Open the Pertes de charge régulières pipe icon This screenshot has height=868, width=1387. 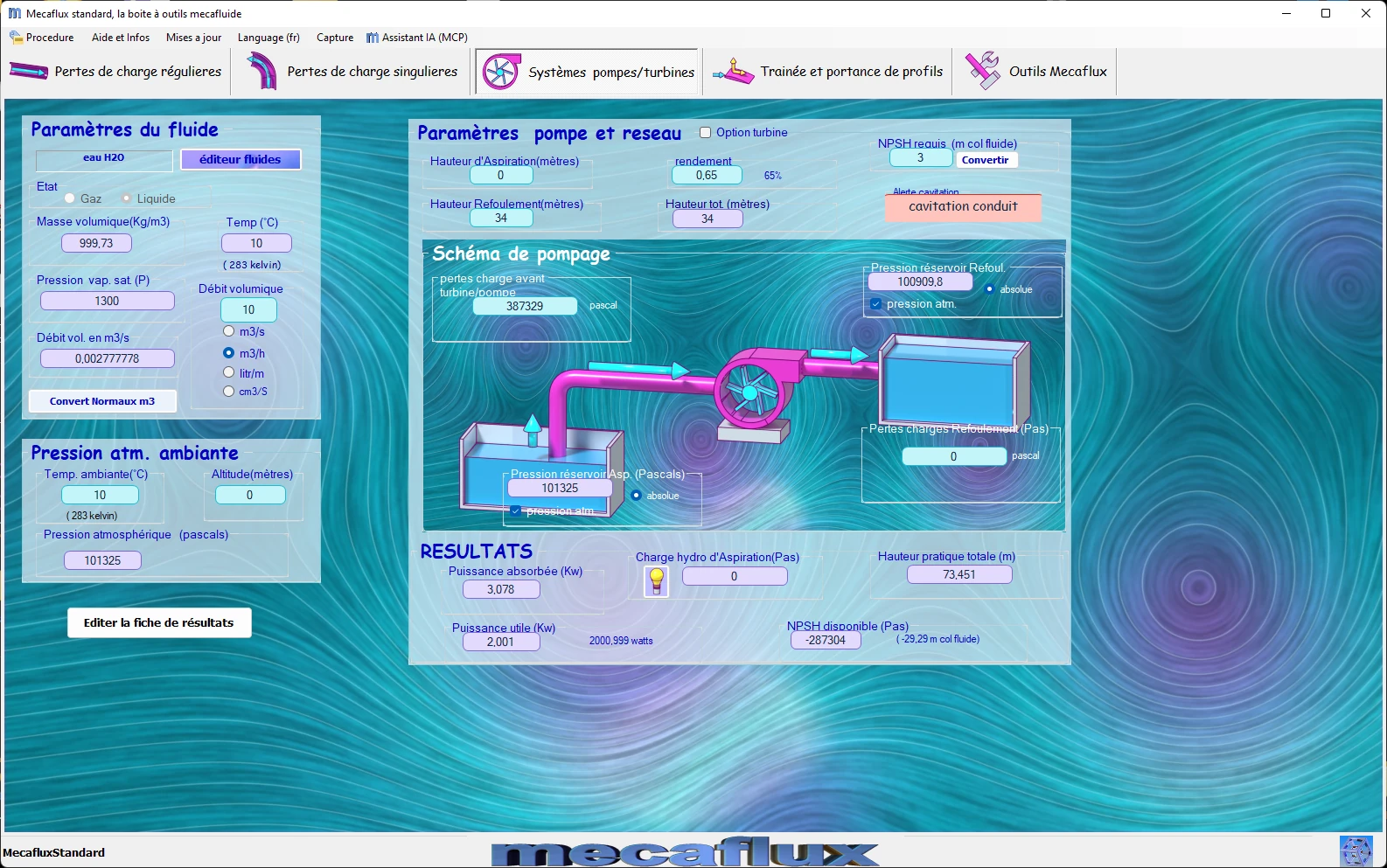click(x=28, y=72)
